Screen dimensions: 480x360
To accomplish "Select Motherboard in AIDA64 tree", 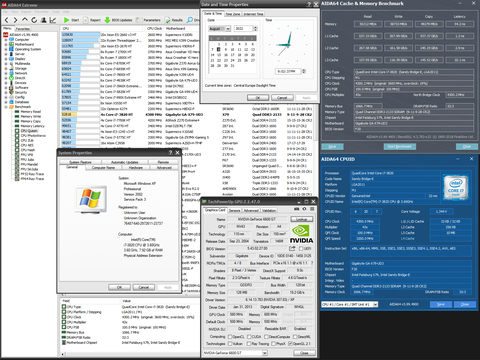I will click(x=24, y=44).
